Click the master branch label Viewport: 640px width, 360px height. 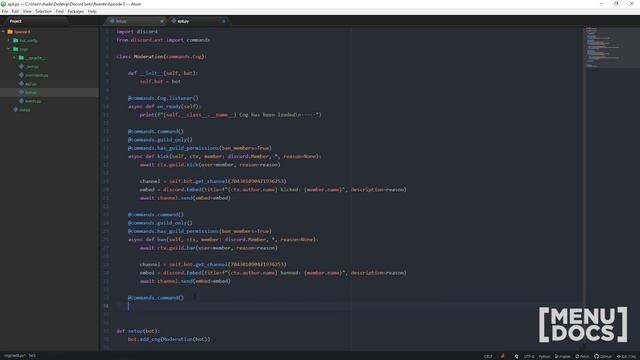[x=565, y=356]
